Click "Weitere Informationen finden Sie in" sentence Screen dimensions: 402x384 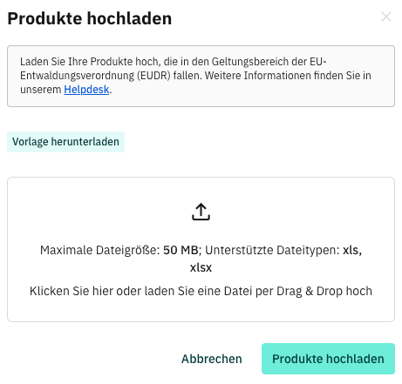288,76
